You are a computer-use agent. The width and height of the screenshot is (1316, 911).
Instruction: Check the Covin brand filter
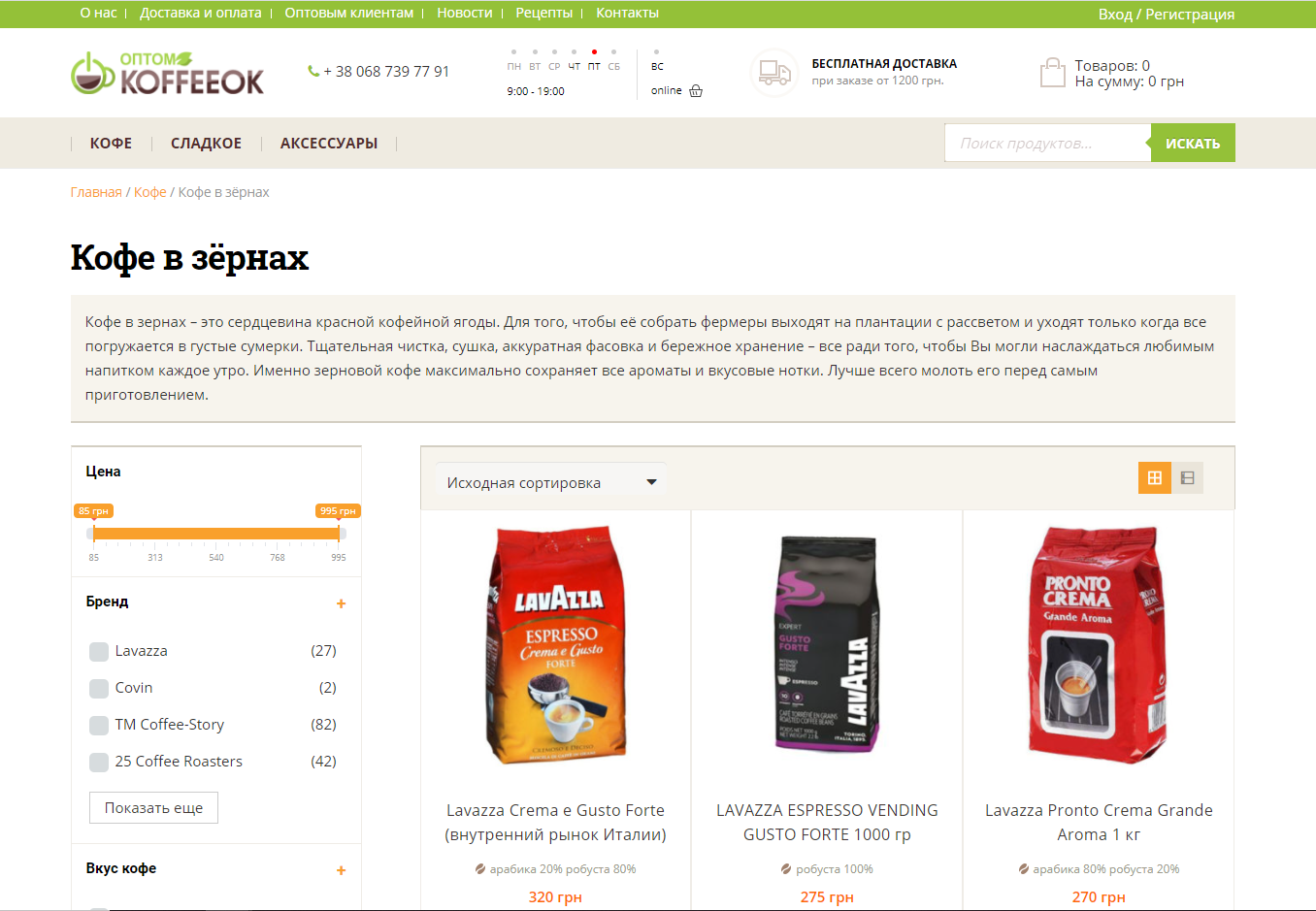tap(99, 688)
